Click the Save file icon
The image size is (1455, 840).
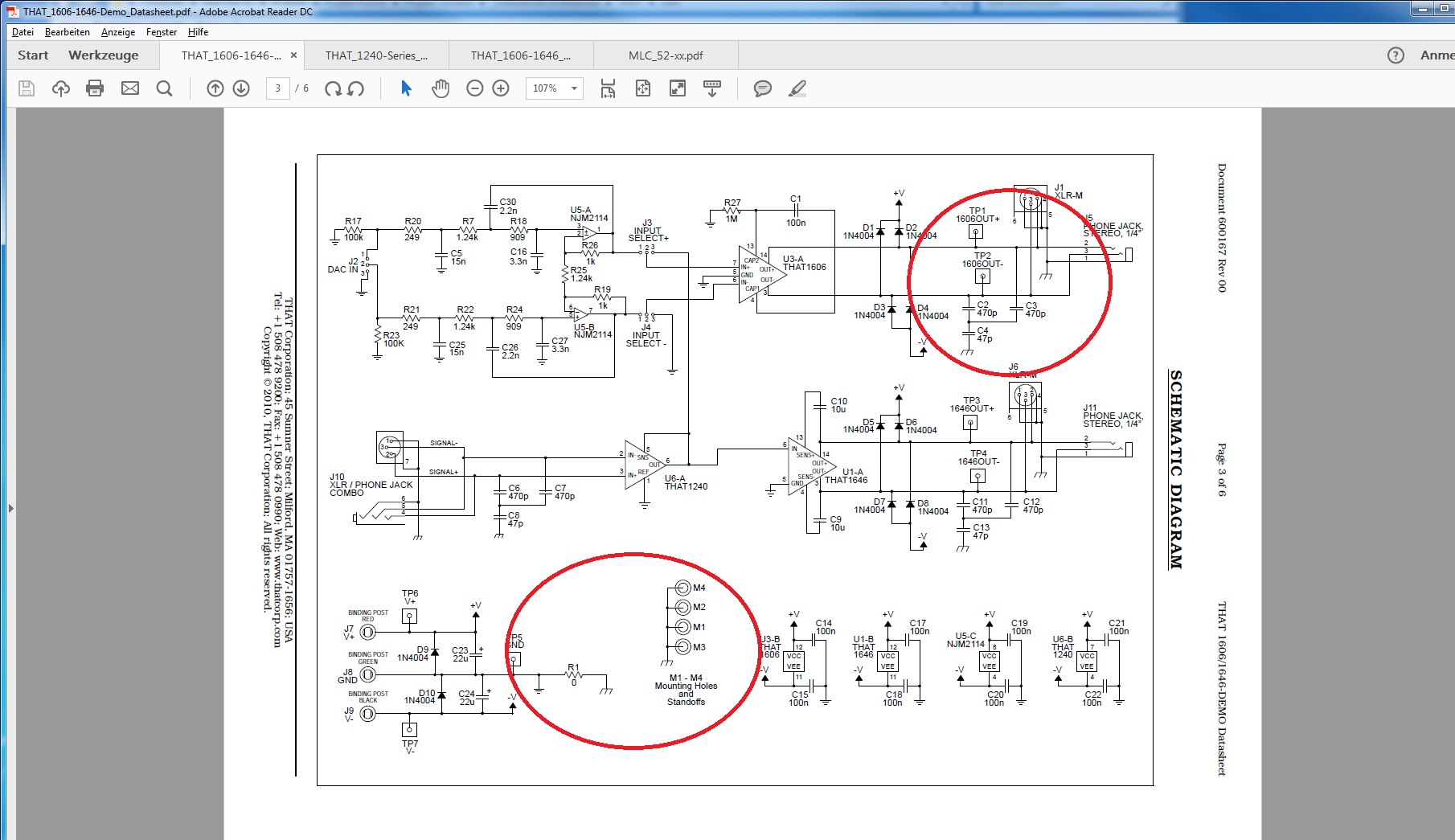point(27,88)
